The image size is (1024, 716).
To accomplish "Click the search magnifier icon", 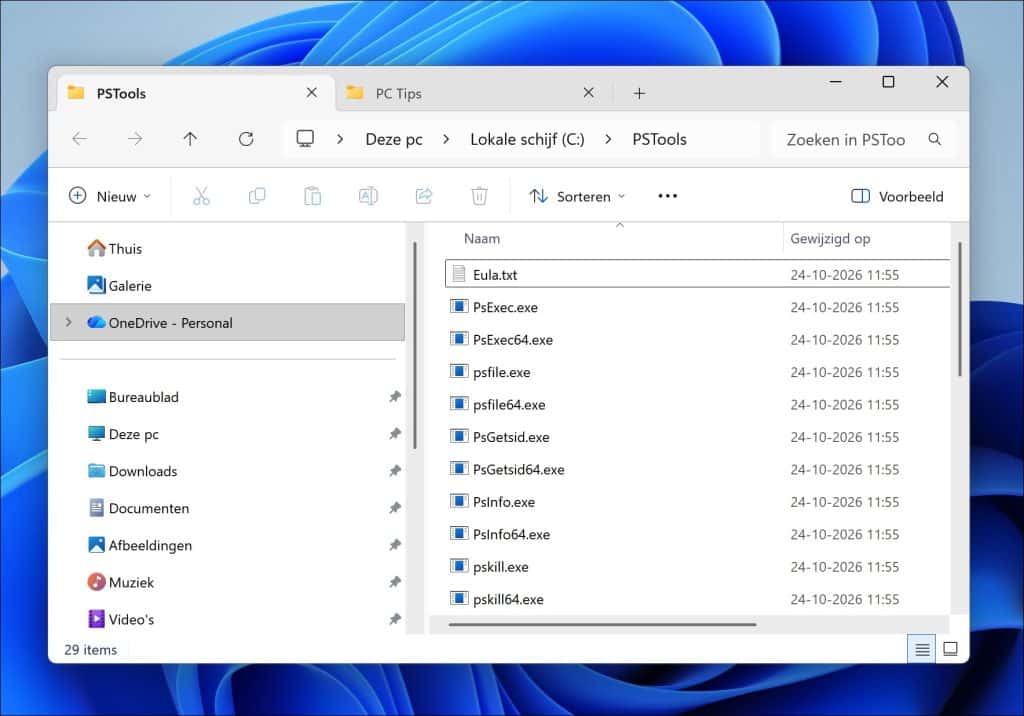I will click(x=935, y=139).
